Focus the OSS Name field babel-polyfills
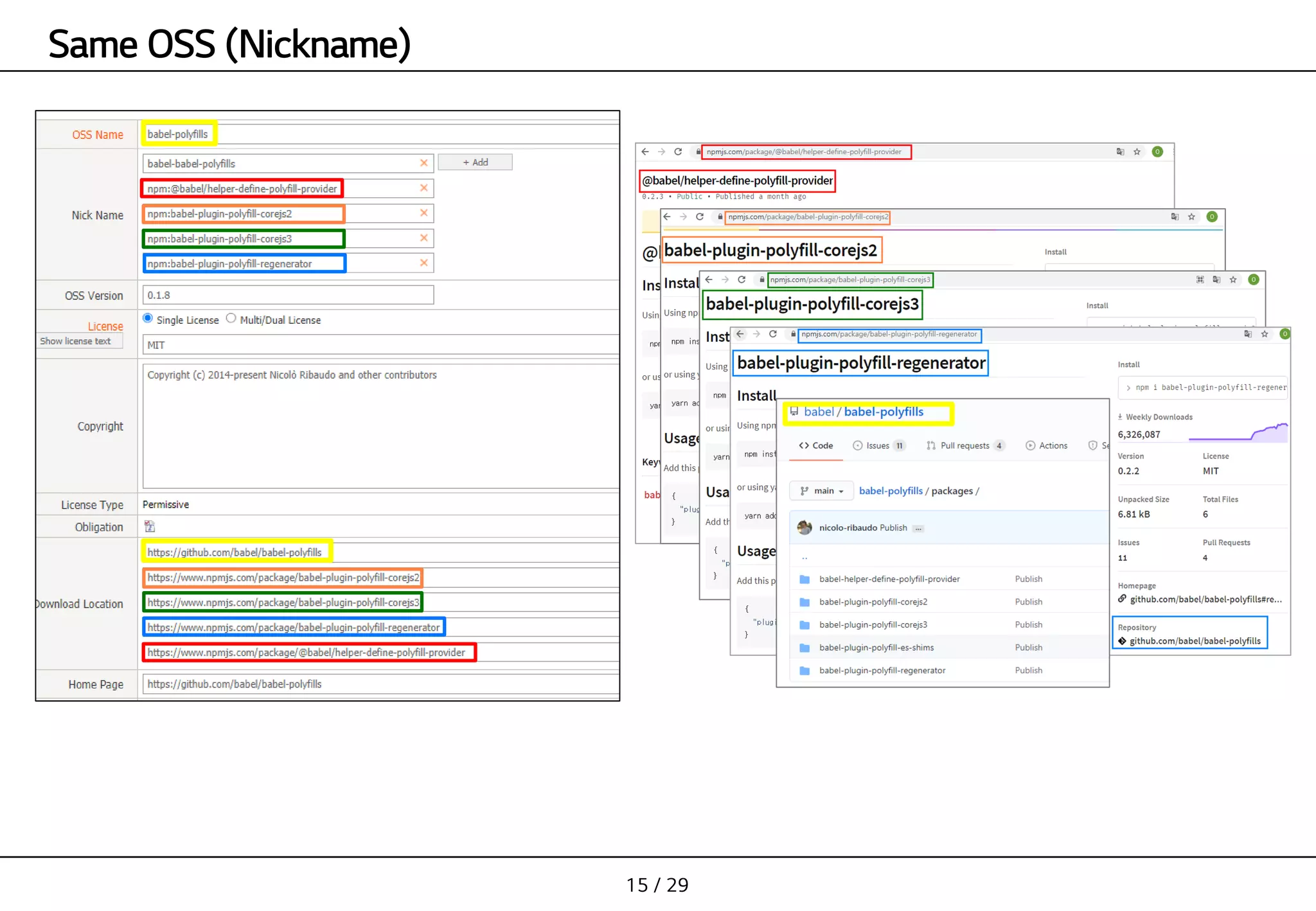This screenshot has width=1316, height=911. [380, 134]
